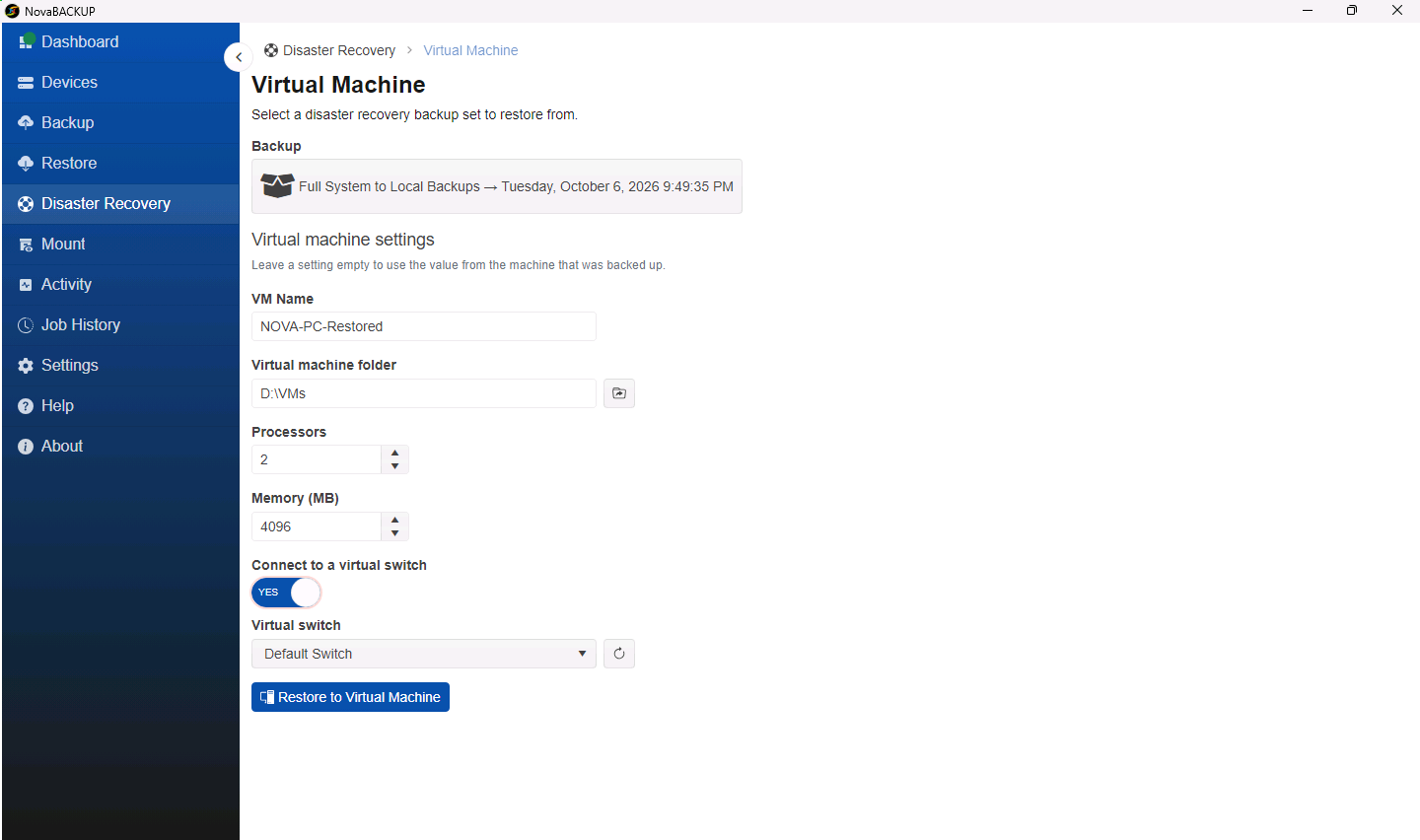This screenshot has height=840, width=1420.
Task: Click the Help question mark icon
Action: click(x=26, y=406)
